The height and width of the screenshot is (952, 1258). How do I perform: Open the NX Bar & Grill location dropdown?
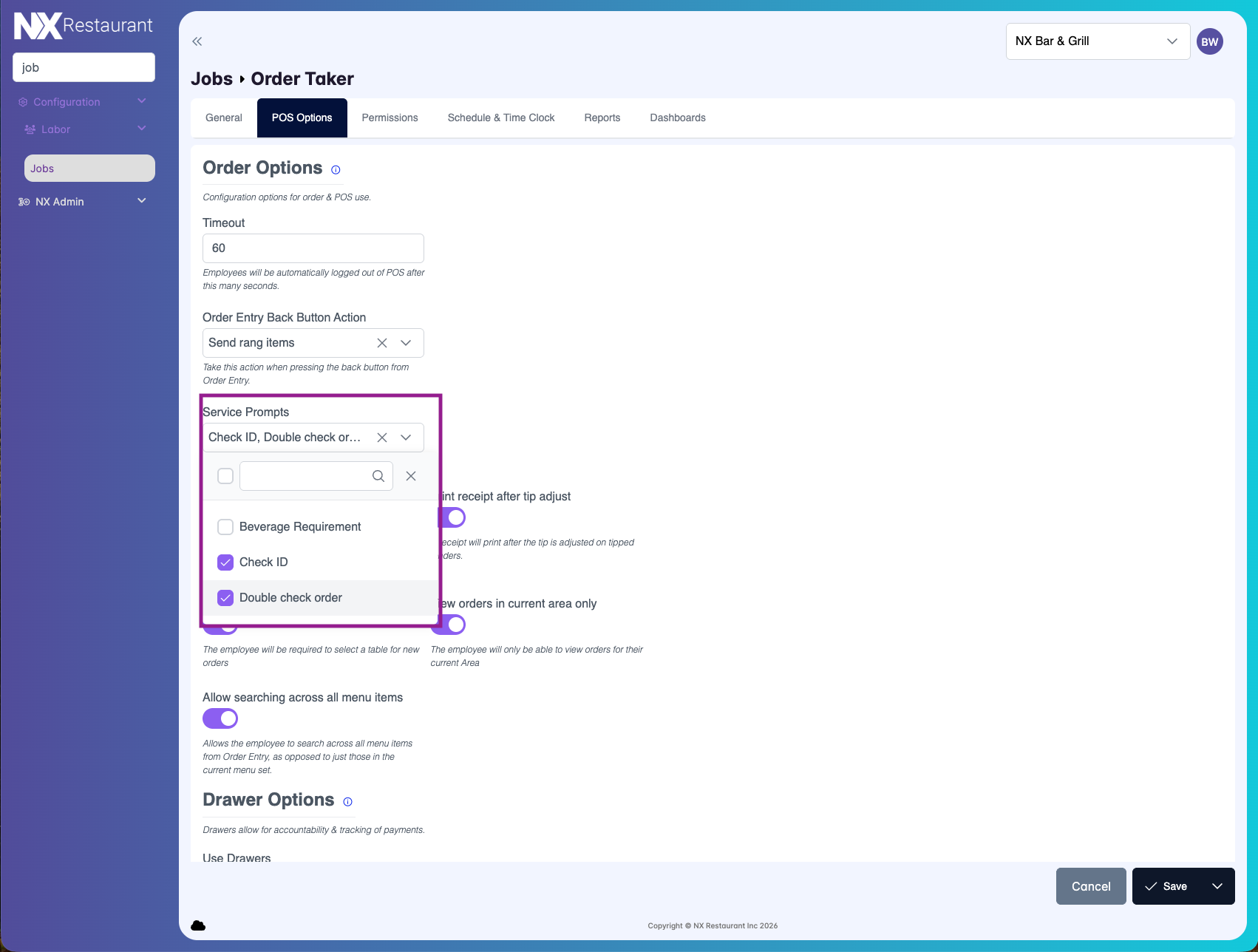[x=1097, y=41]
